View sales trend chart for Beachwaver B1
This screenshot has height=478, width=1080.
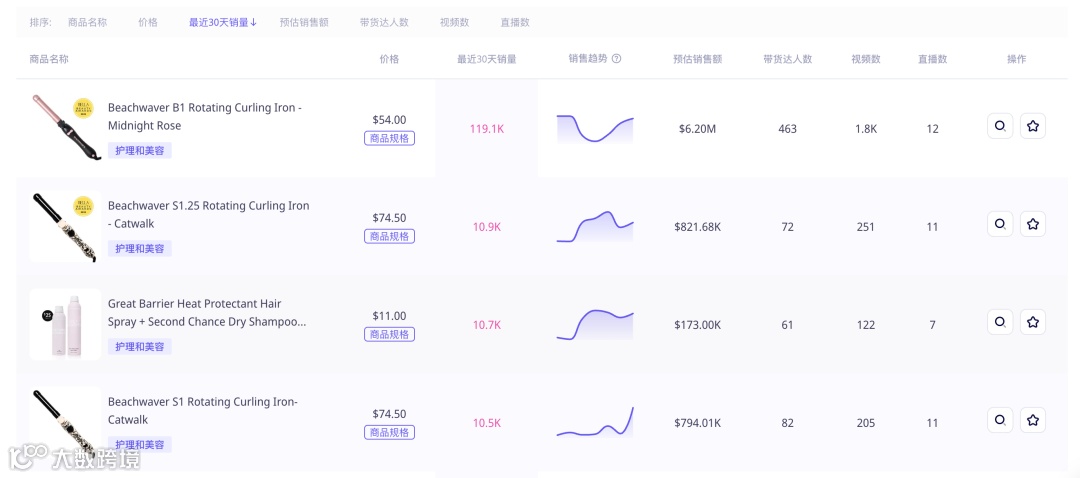click(x=595, y=129)
